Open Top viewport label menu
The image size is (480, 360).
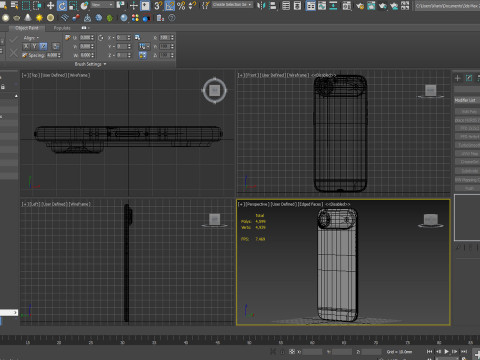(35, 75)
